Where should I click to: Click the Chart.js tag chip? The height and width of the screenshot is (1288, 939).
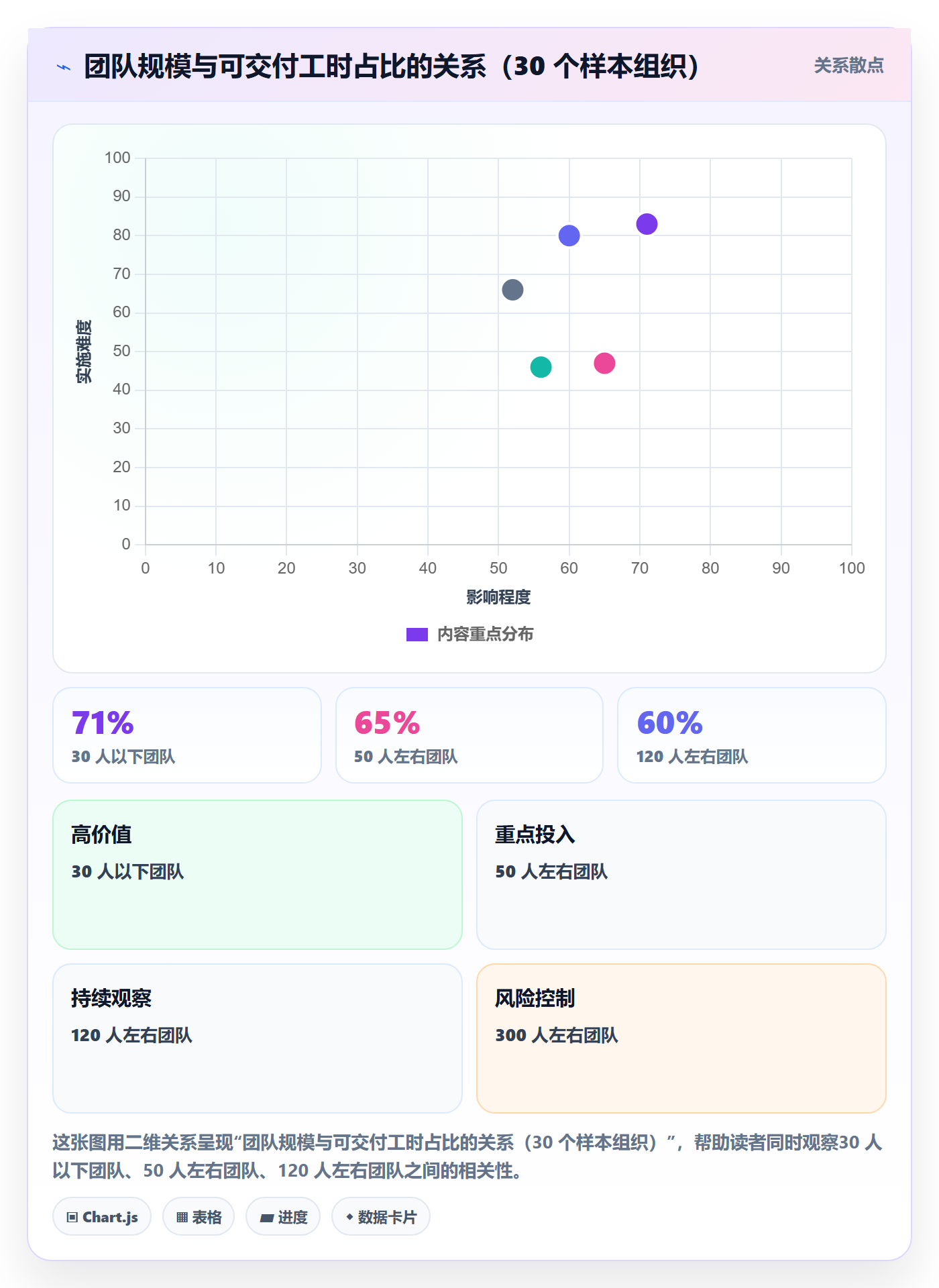click(102, 1217)
